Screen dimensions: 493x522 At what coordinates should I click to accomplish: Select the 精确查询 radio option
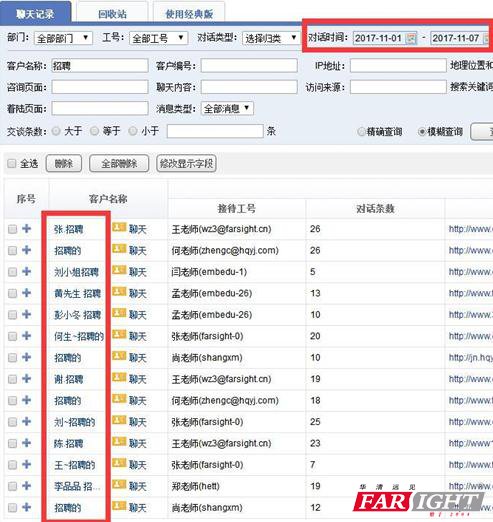coord(361,132)
